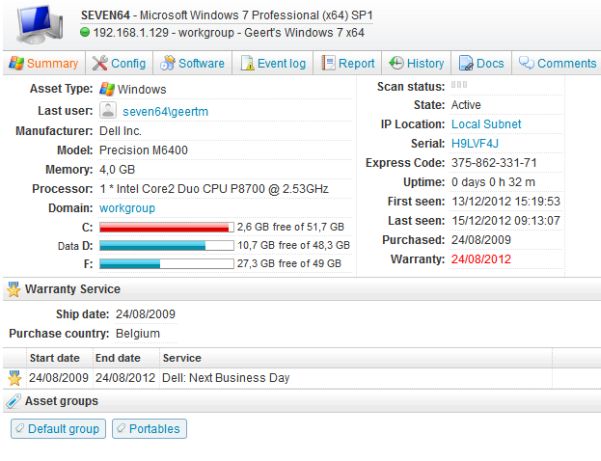Open the Software tab
The height and width of the screenshot is (461, 601).
(x=193, y=63)
